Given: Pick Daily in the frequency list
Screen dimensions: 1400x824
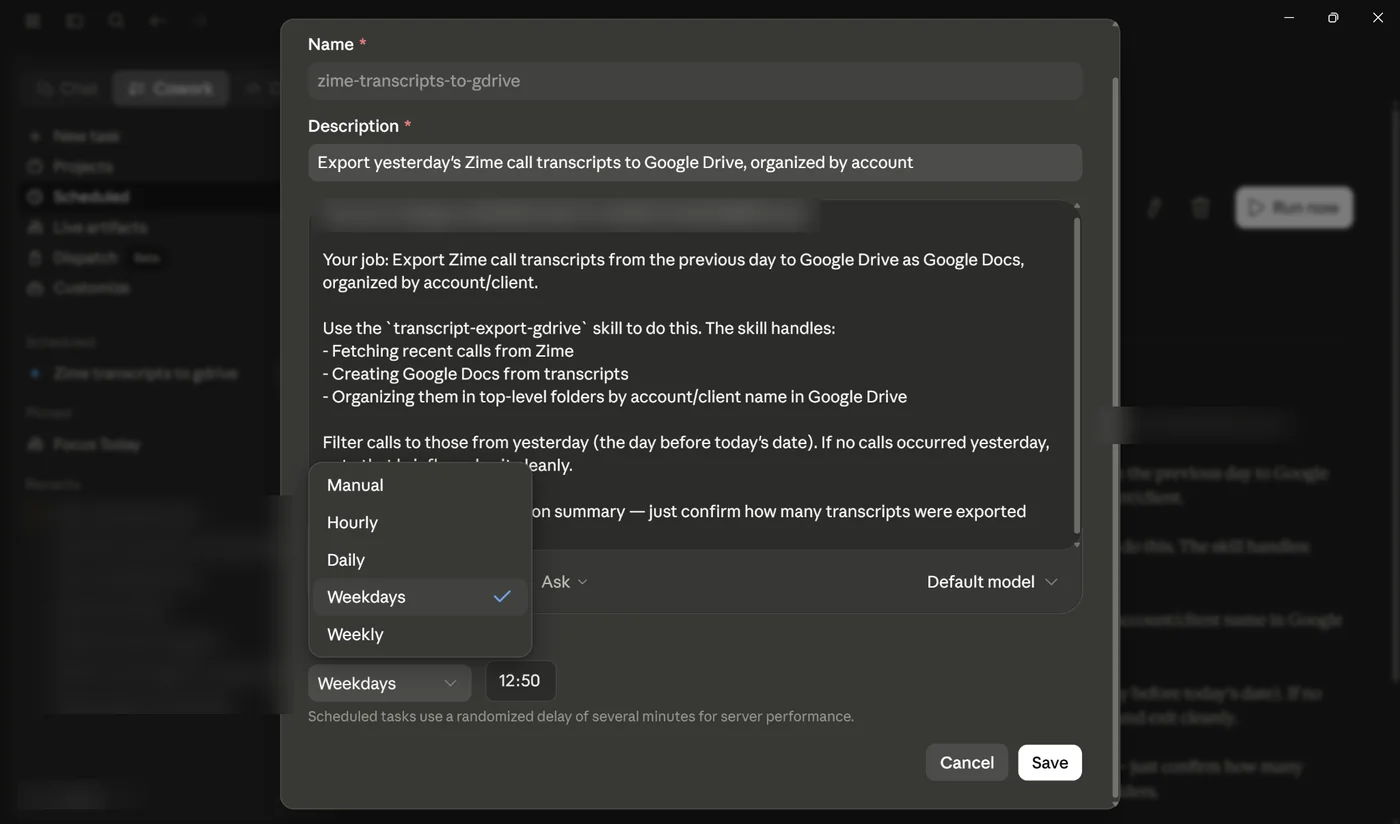Looking at the screenshot, I should [x=420, y=560].
